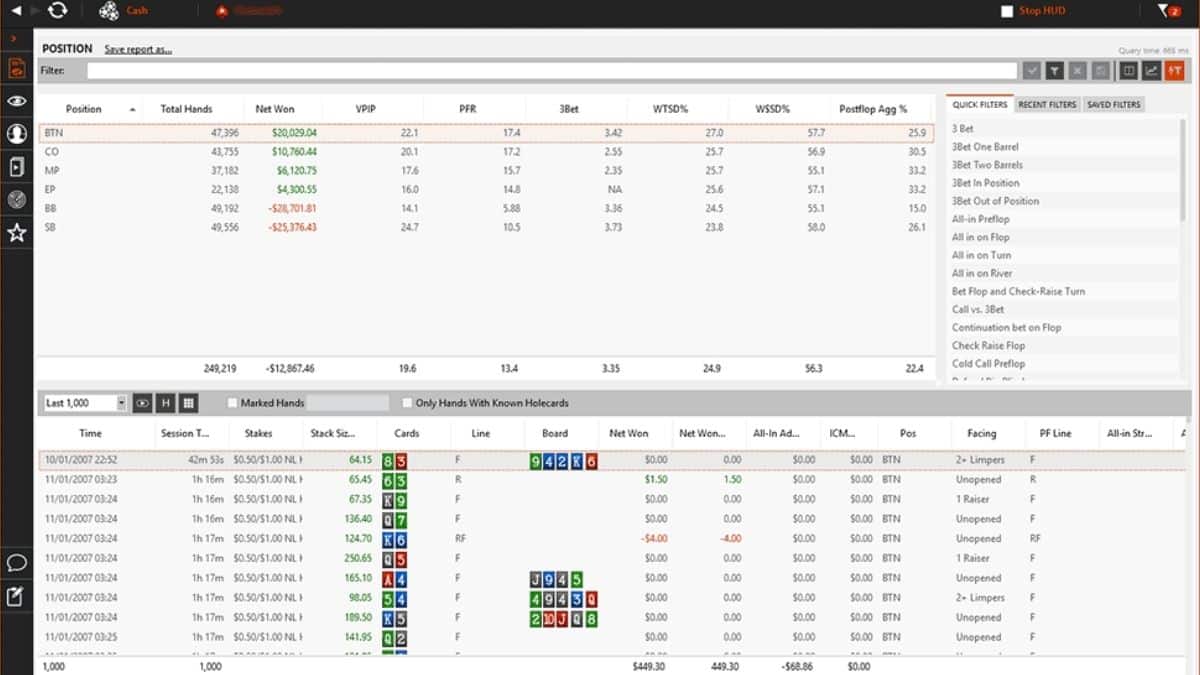
Task: Click the line chart icon near the filter bar
Action: [x=1150, y=70]
